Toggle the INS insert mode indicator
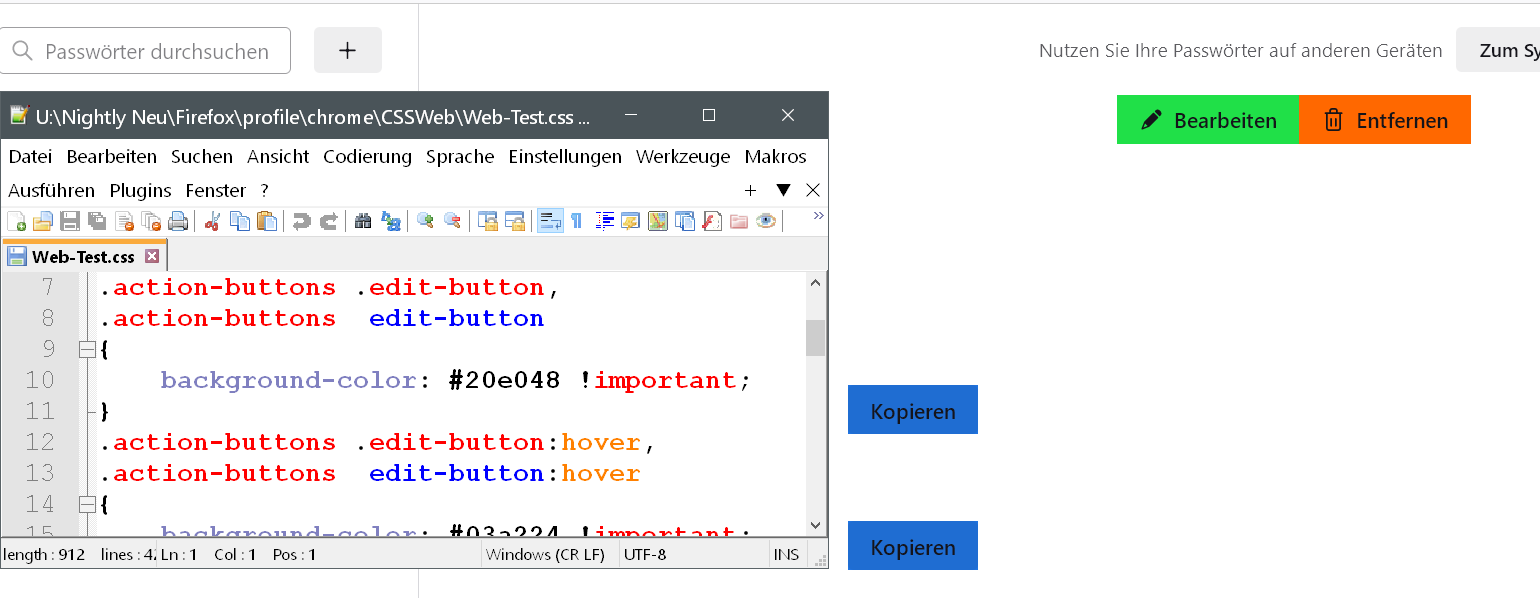The image size is (1540, 598). pyautogui.click(x=786, y=554)
